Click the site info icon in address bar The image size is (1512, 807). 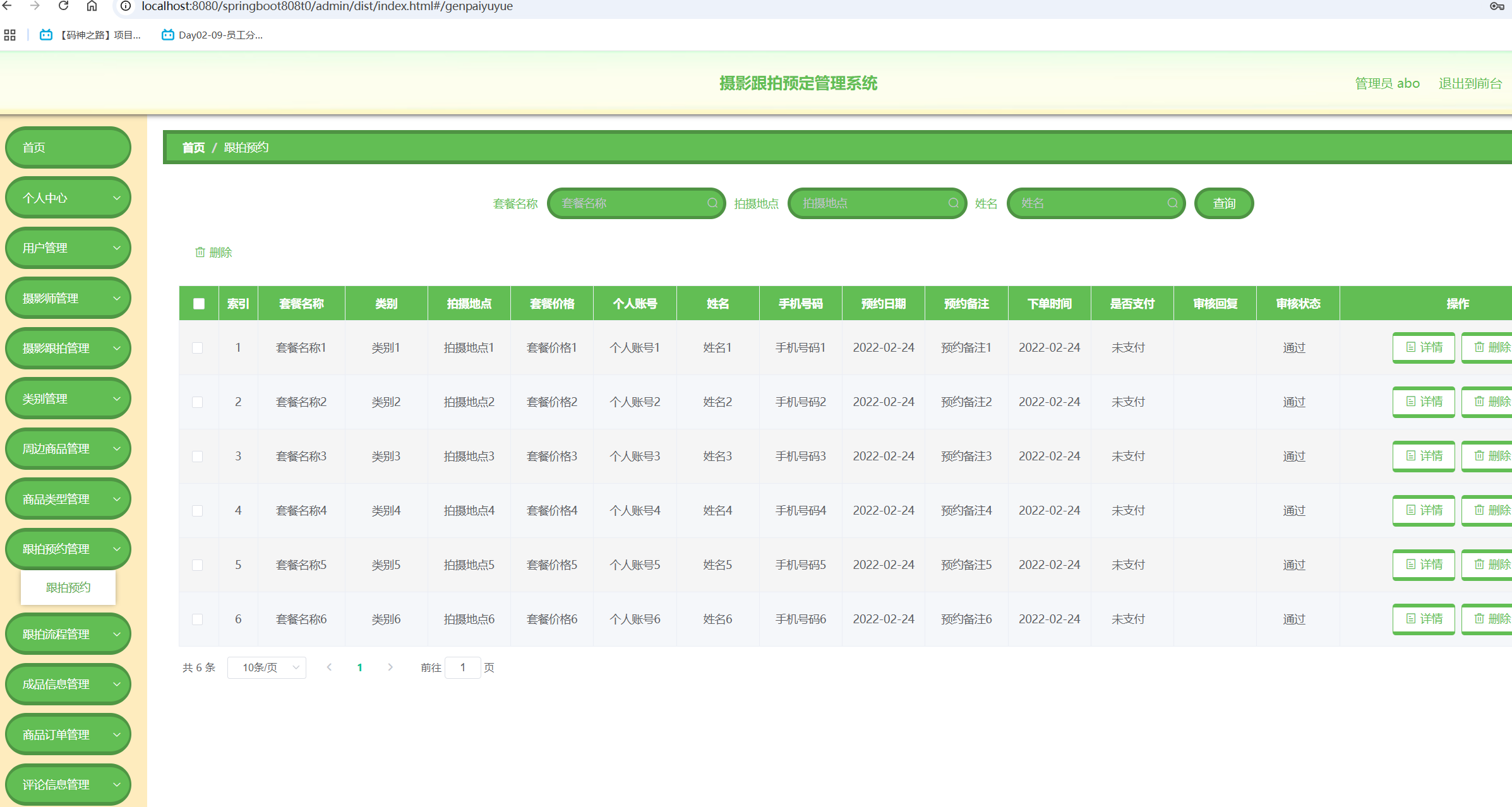coord(126,6)
